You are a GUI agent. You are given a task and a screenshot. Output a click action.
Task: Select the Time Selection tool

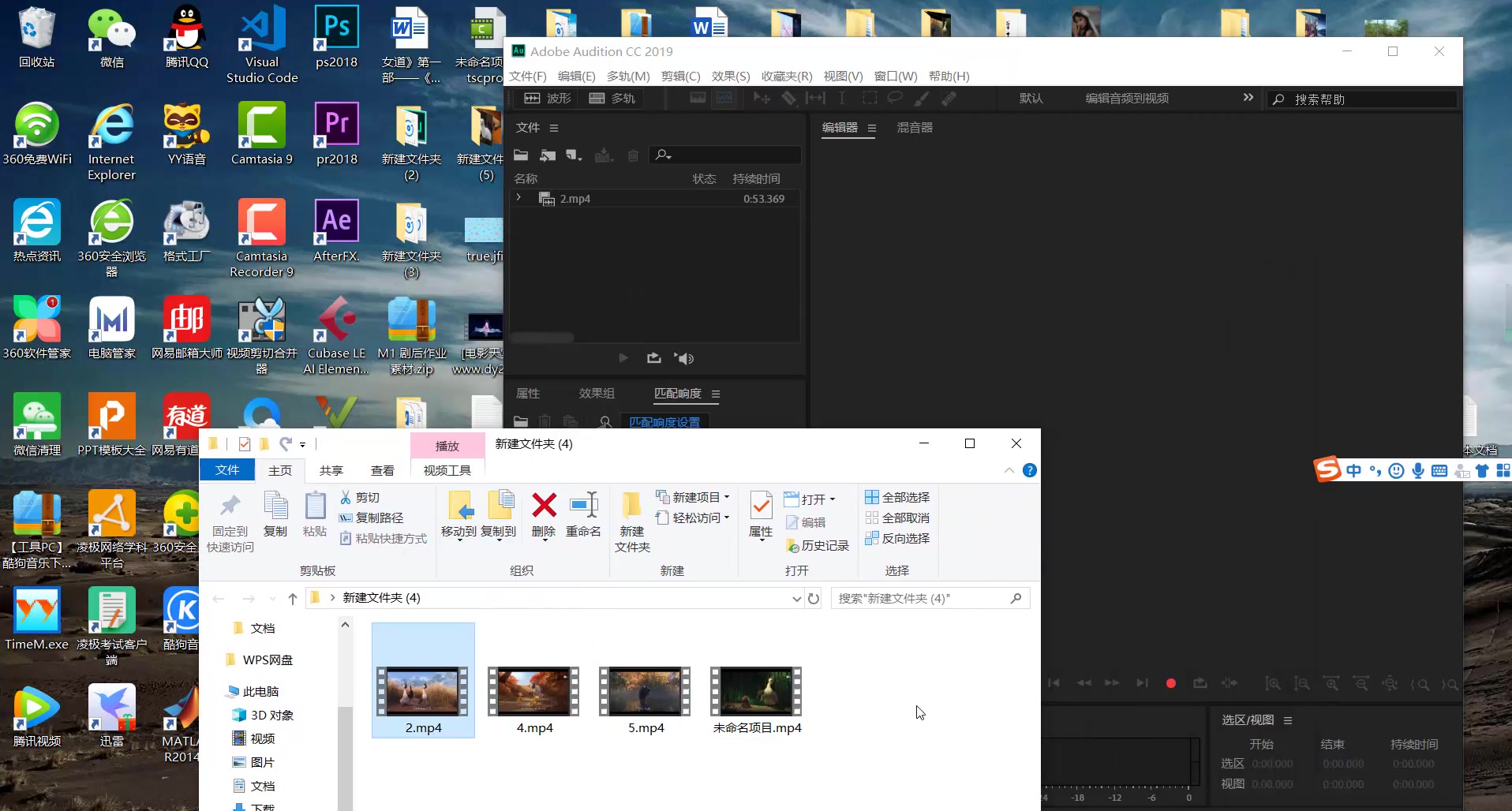pyautogui.click(x=842, y=99)
